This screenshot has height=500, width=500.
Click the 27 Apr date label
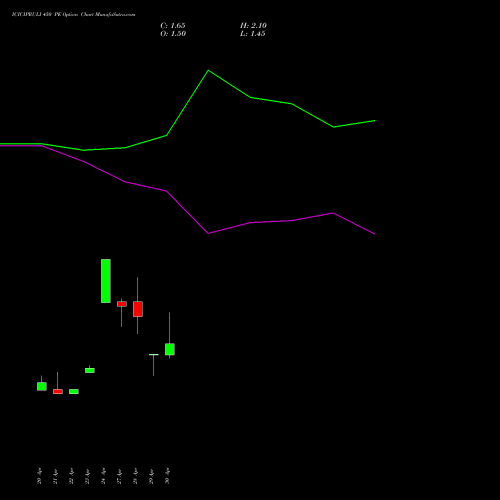pyautogui.click(x=119, y=476)
